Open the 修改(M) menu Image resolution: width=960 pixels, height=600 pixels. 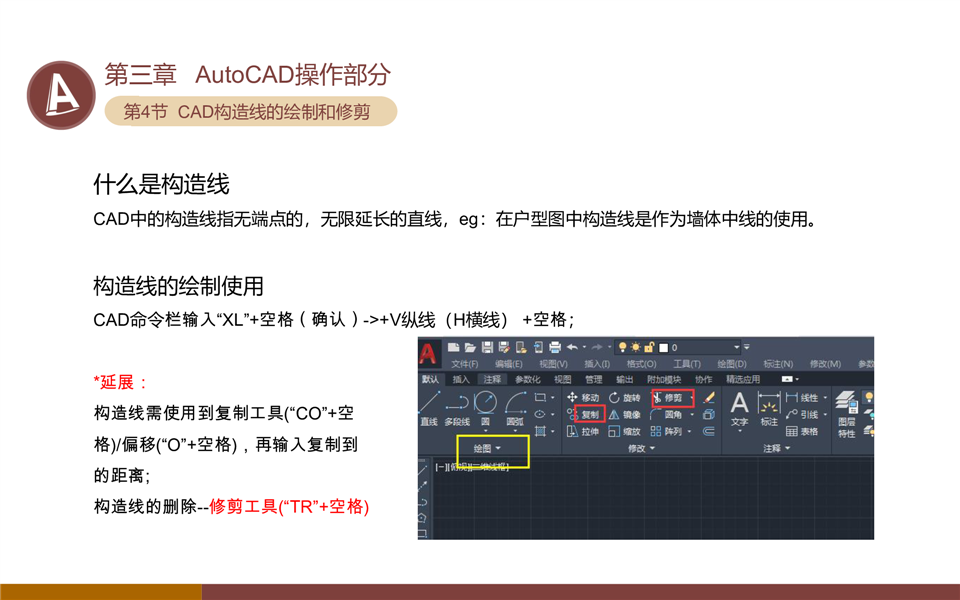825,364
